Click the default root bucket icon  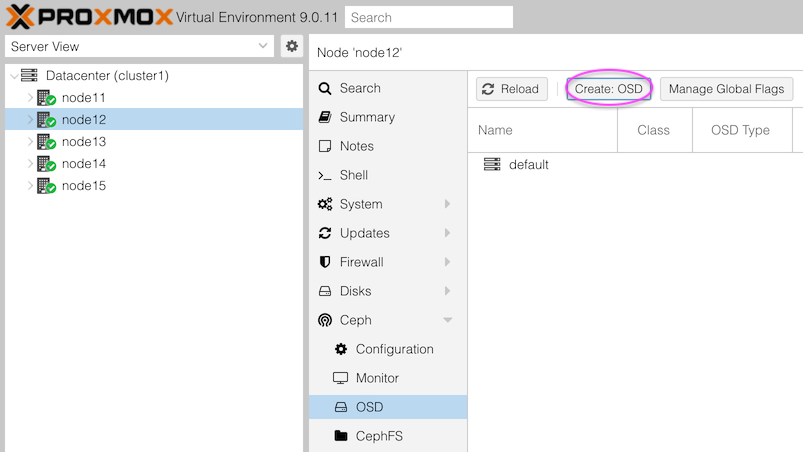point(492,165)
